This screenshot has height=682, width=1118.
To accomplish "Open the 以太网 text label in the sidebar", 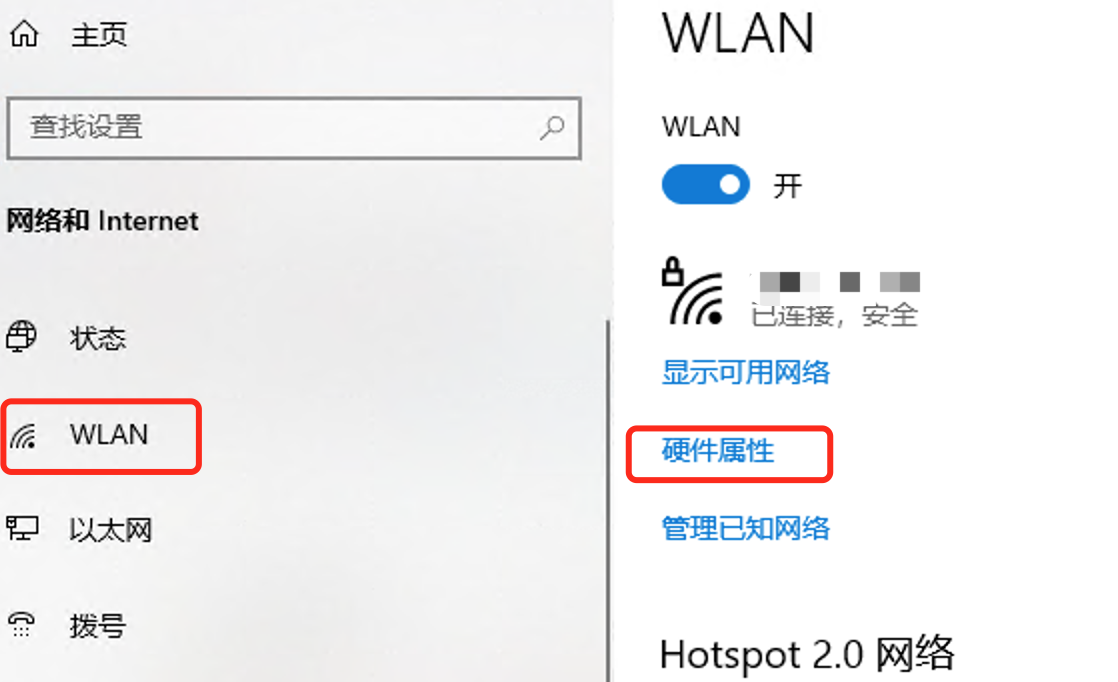I will 111,529.
